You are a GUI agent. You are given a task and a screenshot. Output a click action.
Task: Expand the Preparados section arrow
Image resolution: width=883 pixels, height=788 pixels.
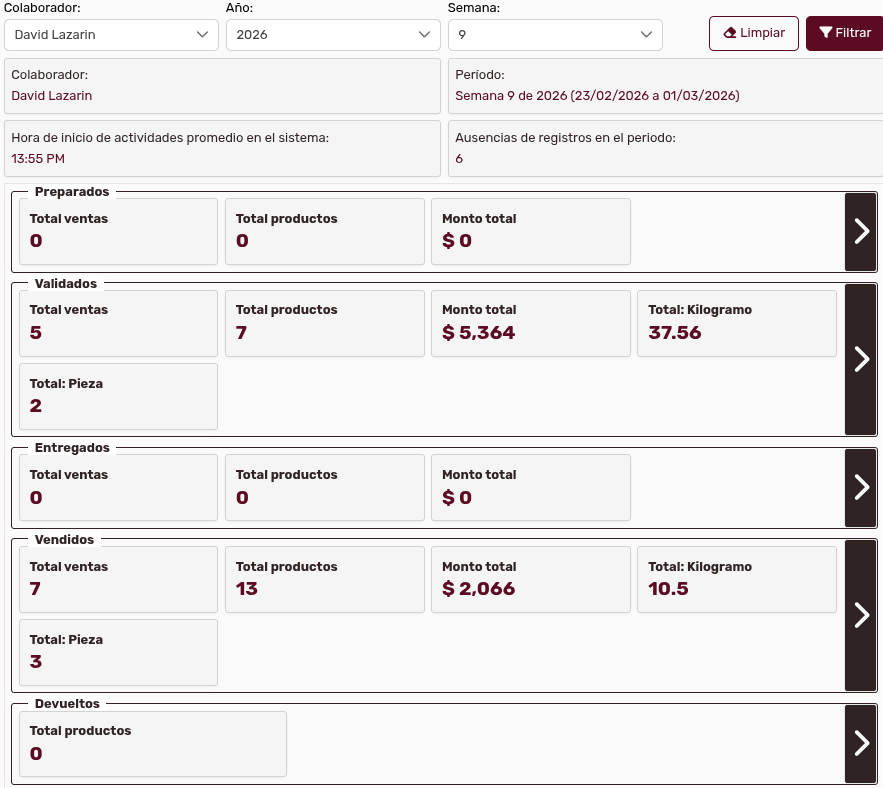click(x=861, y=232)
